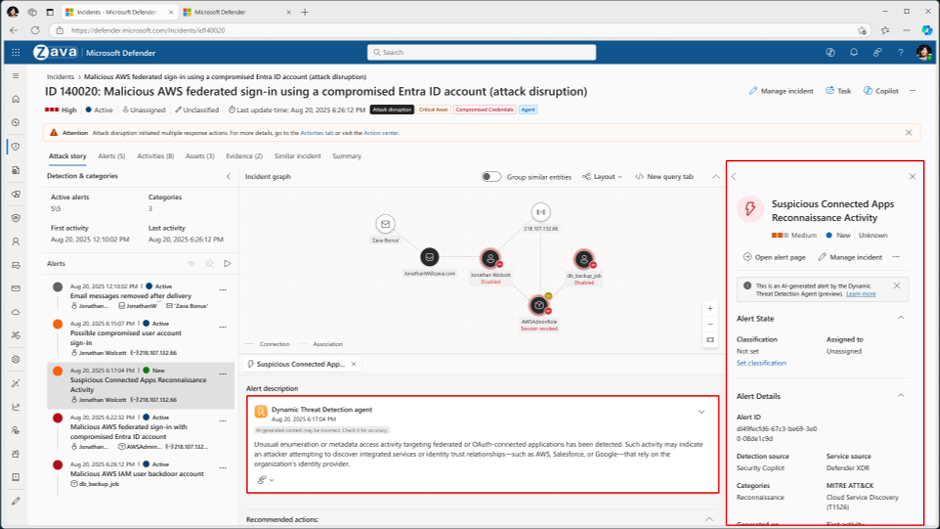Select the AWSAdminRole node in graph
The width and height of the screenshot is (940, 529).
[539, 305]
